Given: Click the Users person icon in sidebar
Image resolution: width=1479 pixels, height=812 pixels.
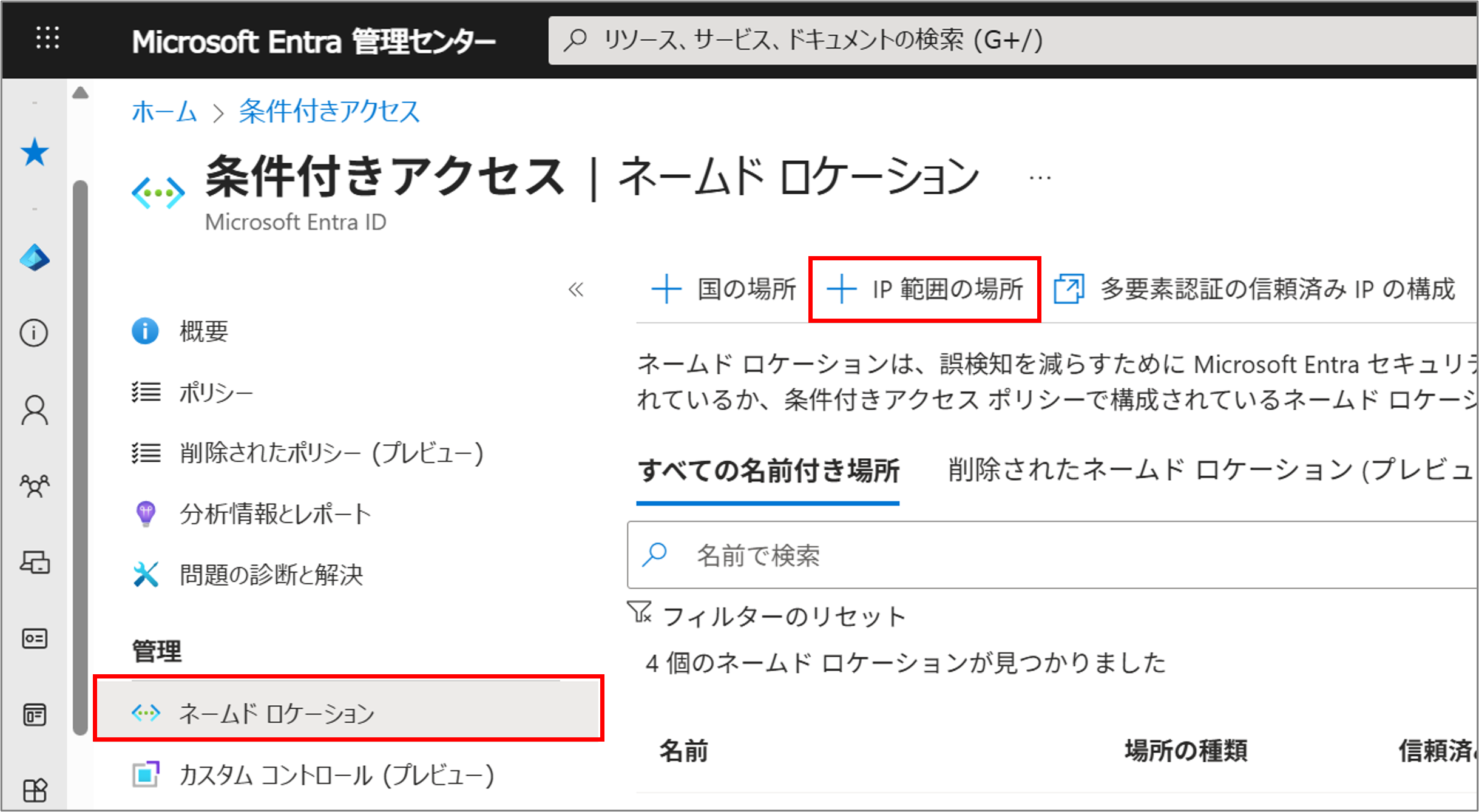Looking at the screenshot, I should click(x=35, y=411).
